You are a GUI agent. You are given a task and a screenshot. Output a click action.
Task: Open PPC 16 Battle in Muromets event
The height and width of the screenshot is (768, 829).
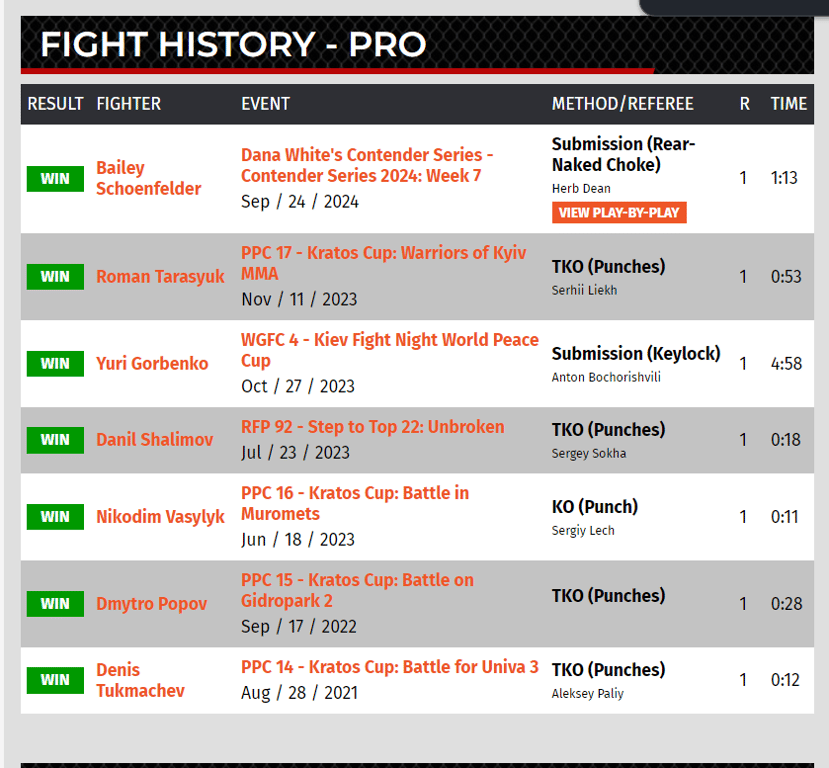pyautogui.click(x=354, y=503)
